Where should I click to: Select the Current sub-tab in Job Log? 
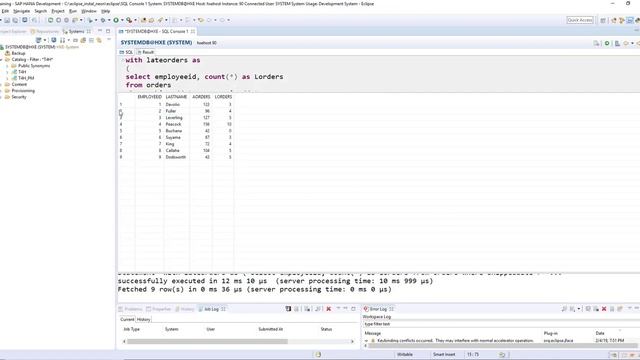[127, 320]
